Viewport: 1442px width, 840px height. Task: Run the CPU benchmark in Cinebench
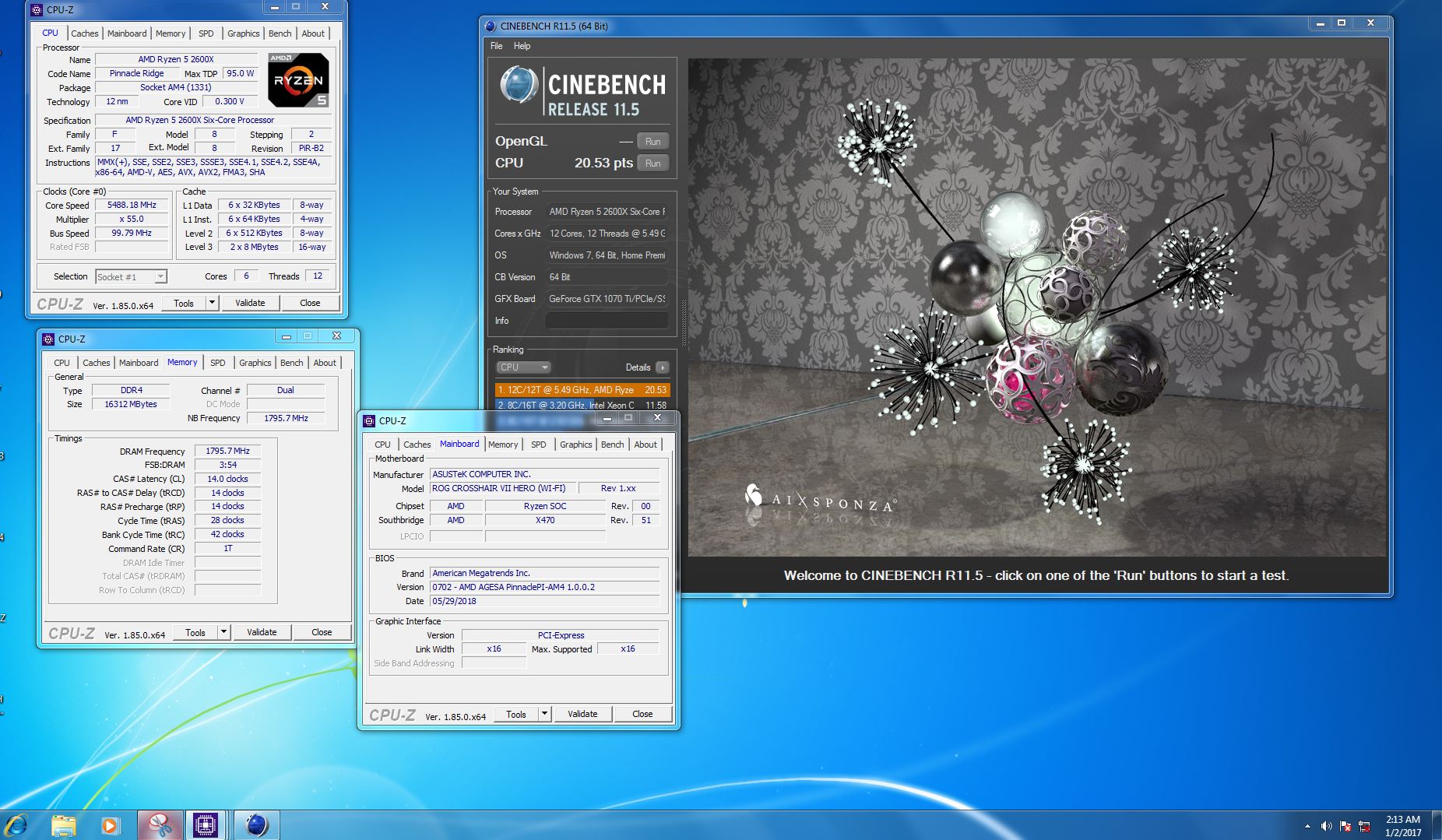[652, 163]
